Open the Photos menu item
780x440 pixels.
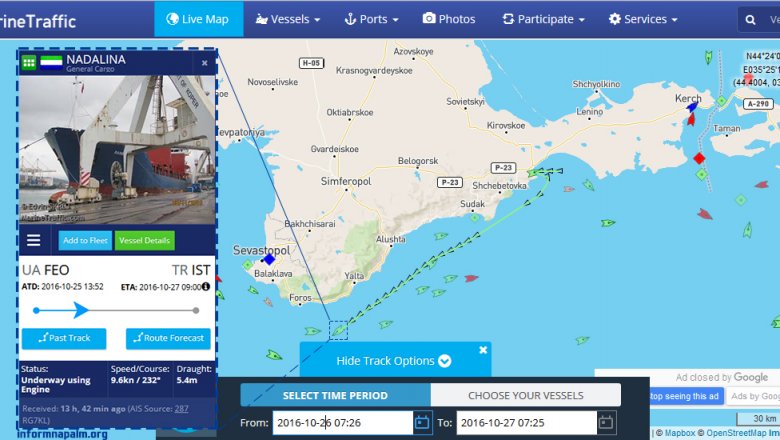point(449,19)
